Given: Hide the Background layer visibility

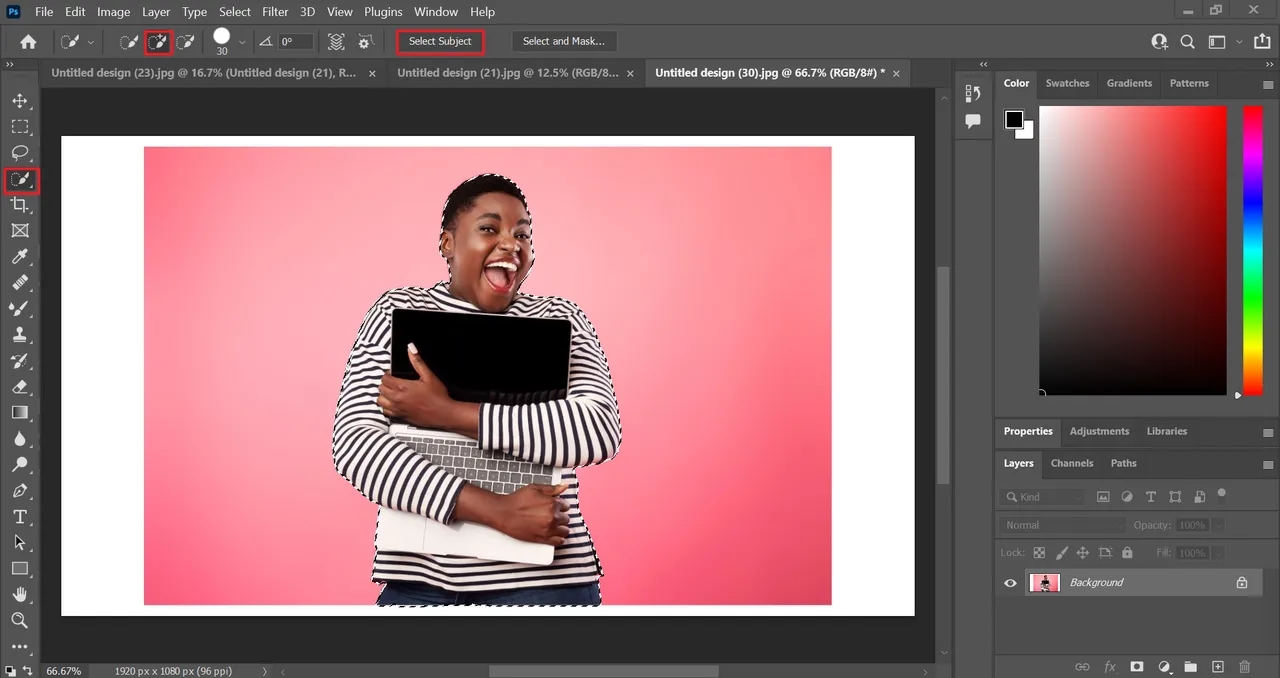Looking at the screenshot, I should pyautogui.click(x=1010, y=583).
